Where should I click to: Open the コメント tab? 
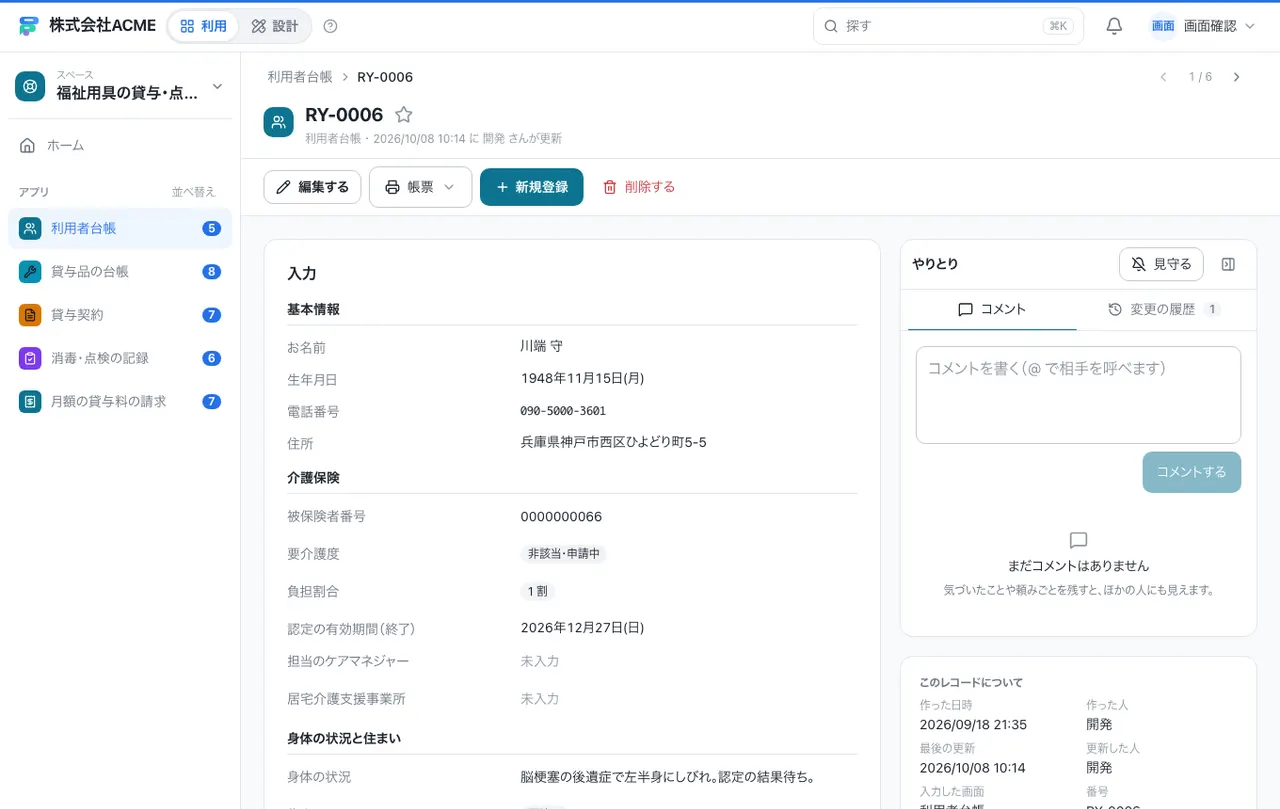(992, 310)
